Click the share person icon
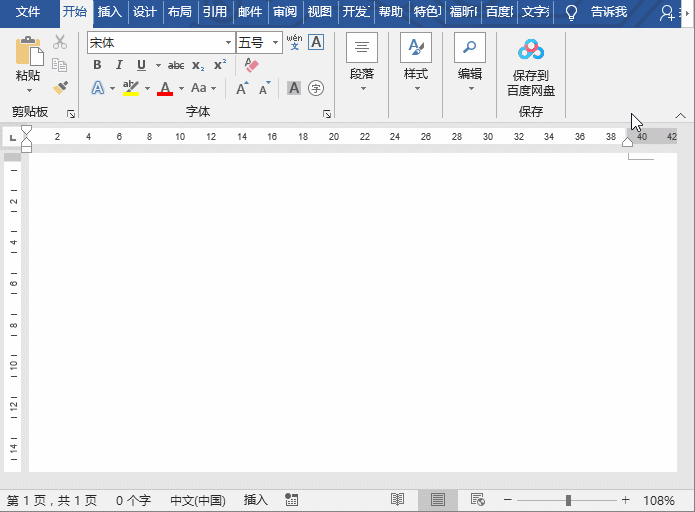Image resolution: width=695 pixels, height=512 pixels. (x=667, y=13)
